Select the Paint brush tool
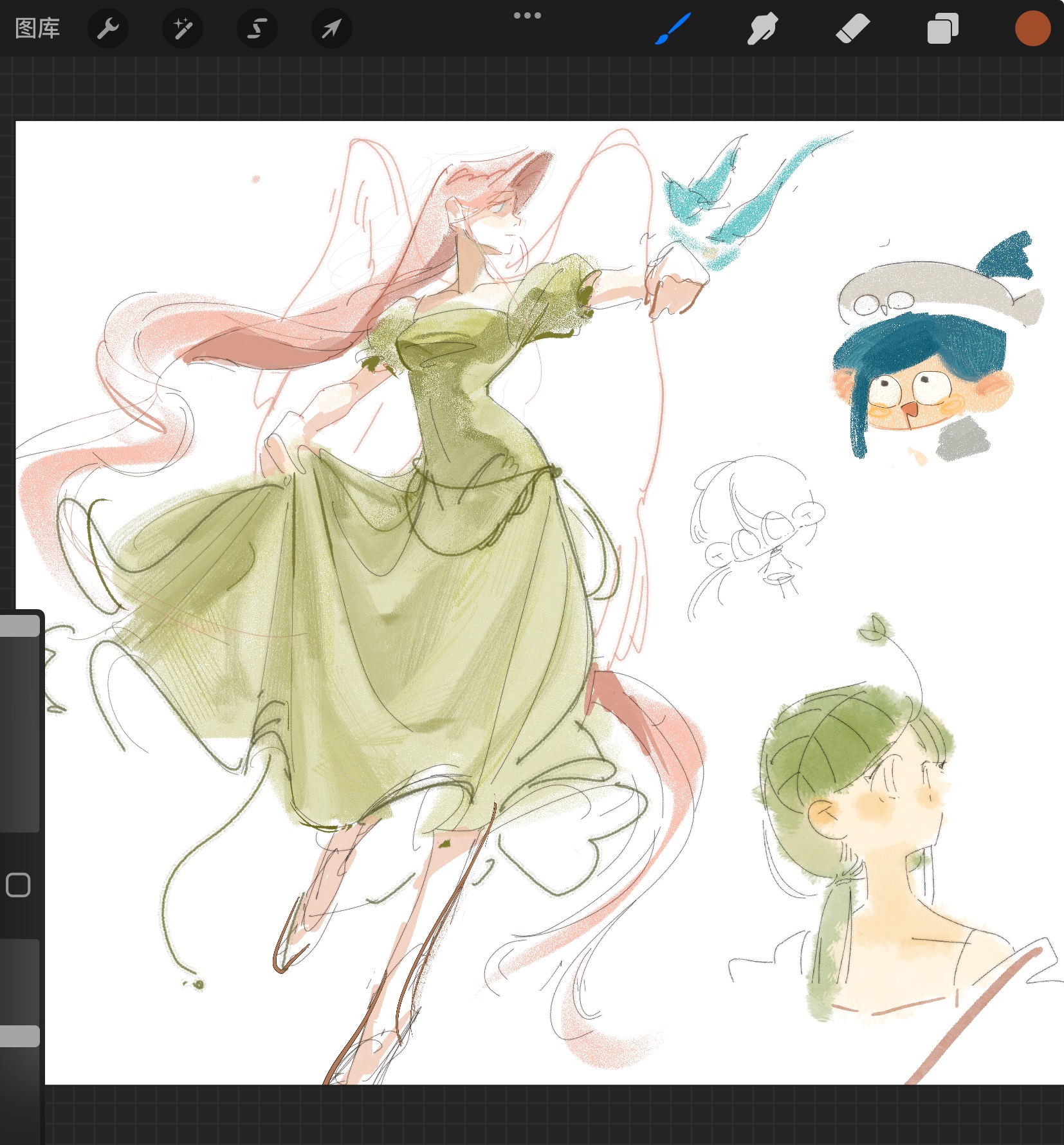The width and height of the screenshot is (1064, 1145). coord(673,28)
